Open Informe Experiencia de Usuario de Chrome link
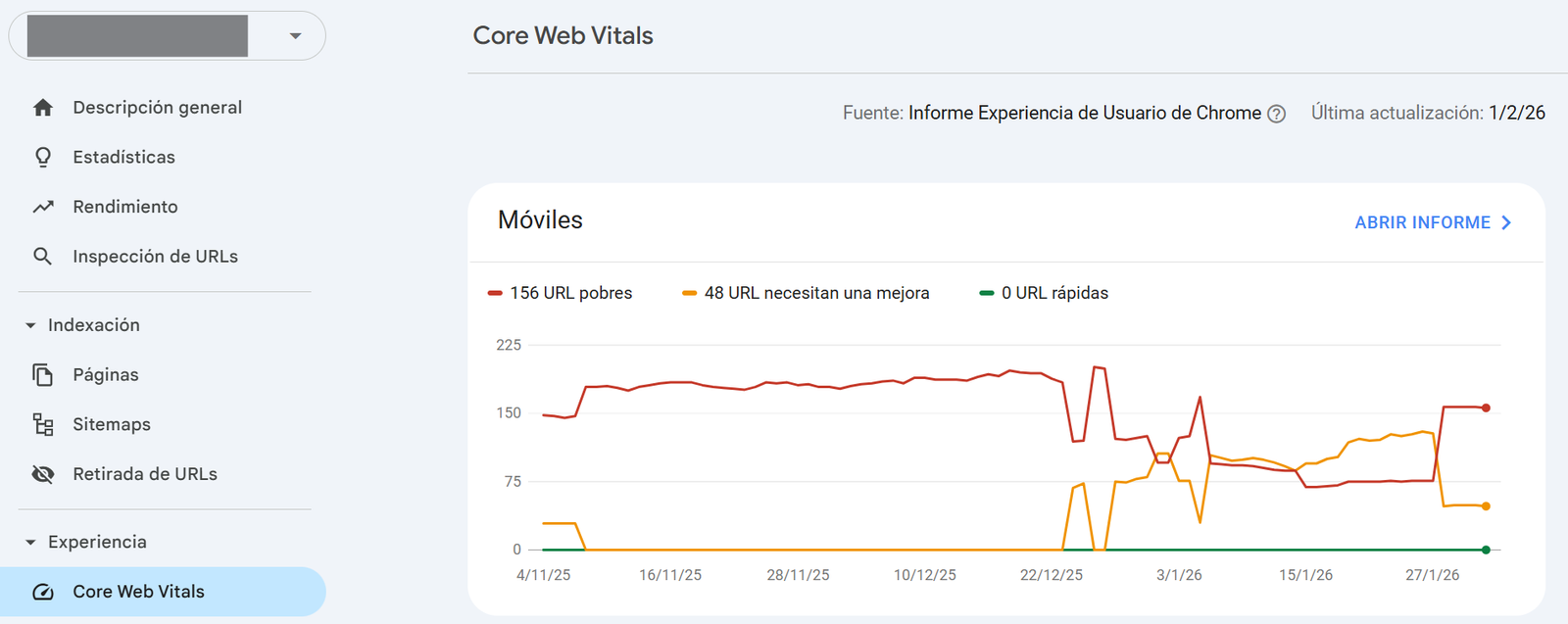Image resolution: width=1568 pixels, height=624 pixels. (x=1084, y=113)
